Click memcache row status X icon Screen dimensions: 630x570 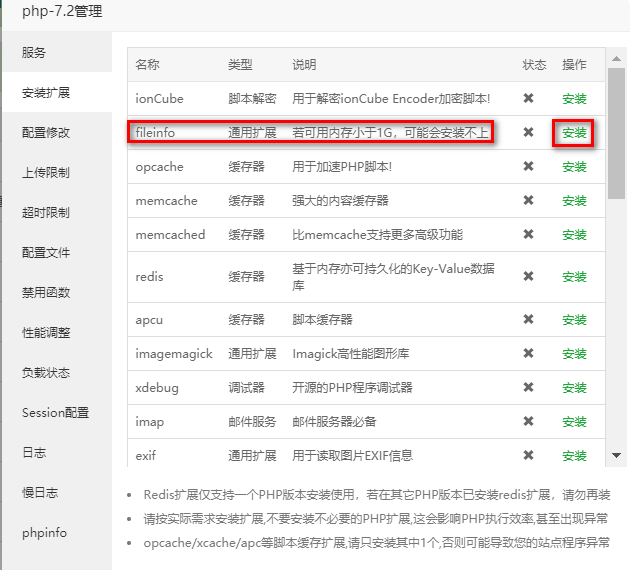(528, 200)
